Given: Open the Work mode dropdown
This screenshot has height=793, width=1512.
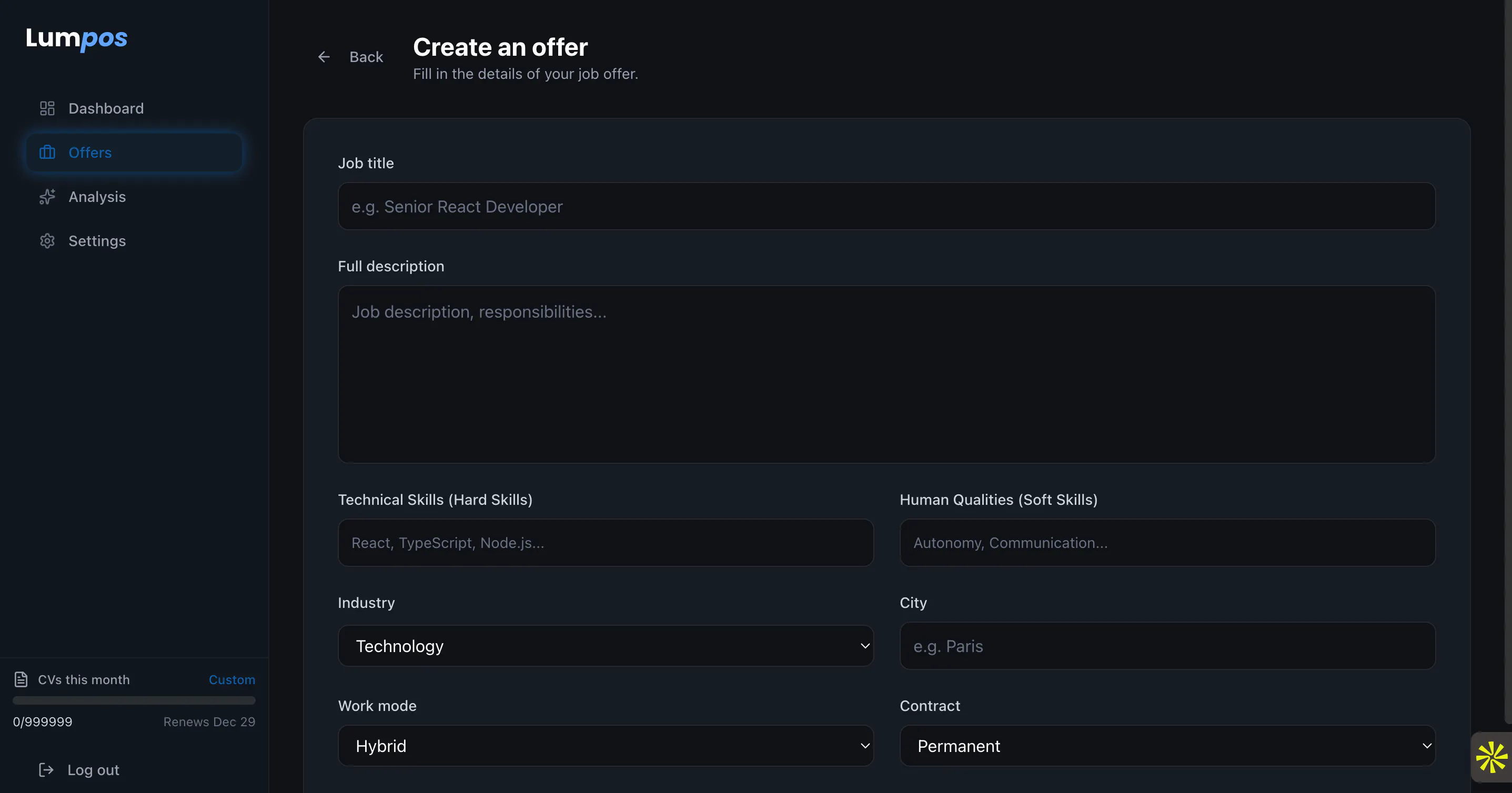Looking at the screenshot, I should pyautogui.click(x=606, y=746).
